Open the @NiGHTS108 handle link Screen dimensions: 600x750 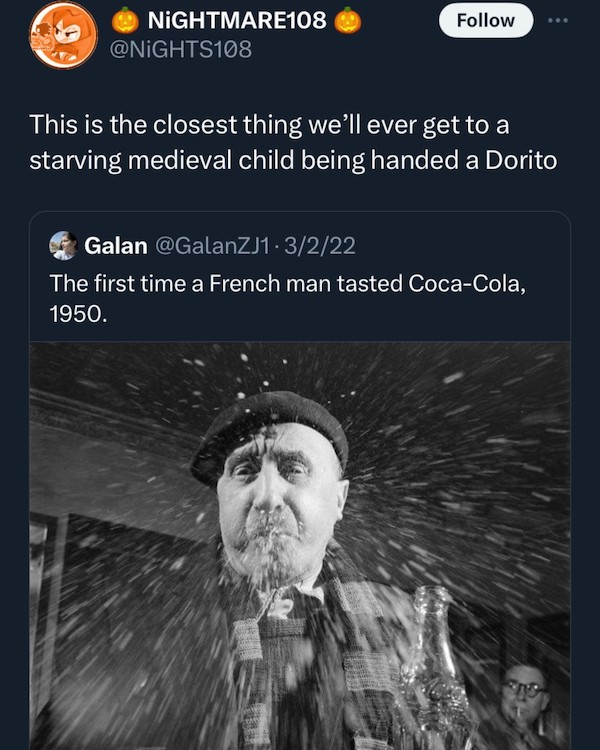tap(181, 49)
